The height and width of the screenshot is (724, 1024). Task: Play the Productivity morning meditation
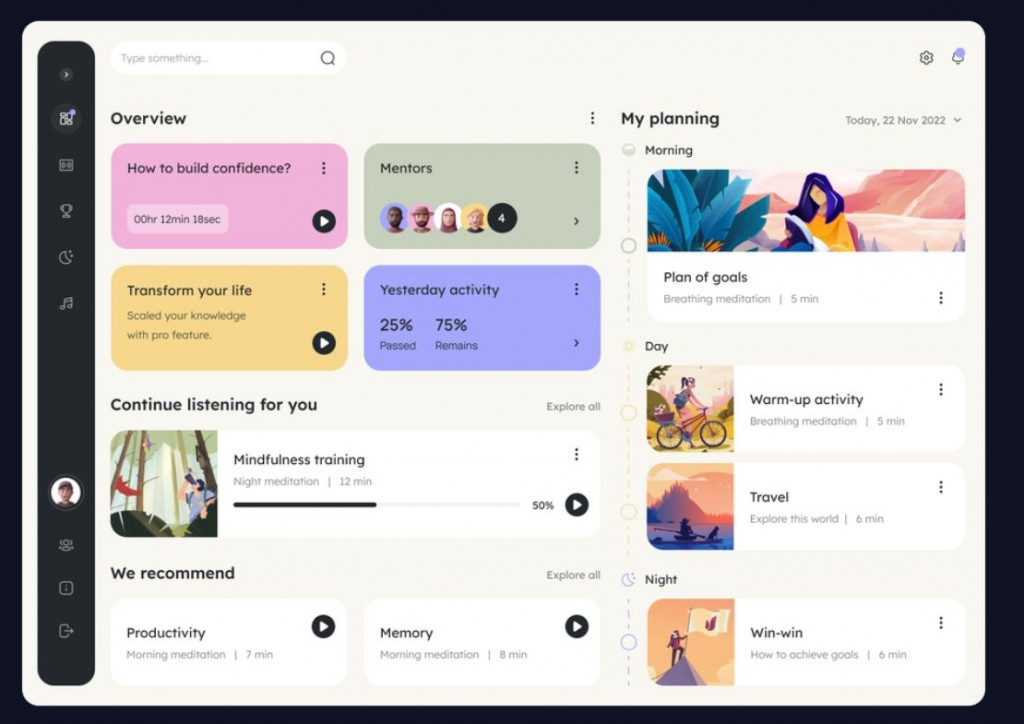(322, 626)
